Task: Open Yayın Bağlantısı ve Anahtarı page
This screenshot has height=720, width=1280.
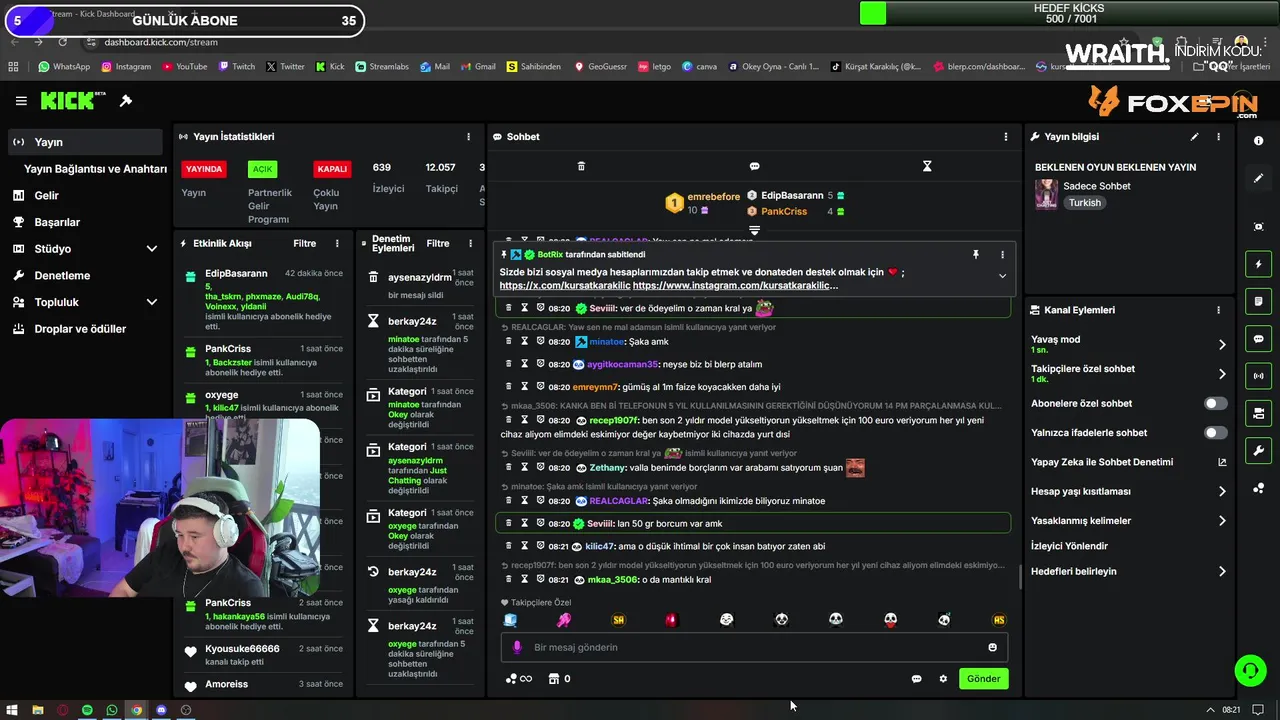Action: (95, 169)
